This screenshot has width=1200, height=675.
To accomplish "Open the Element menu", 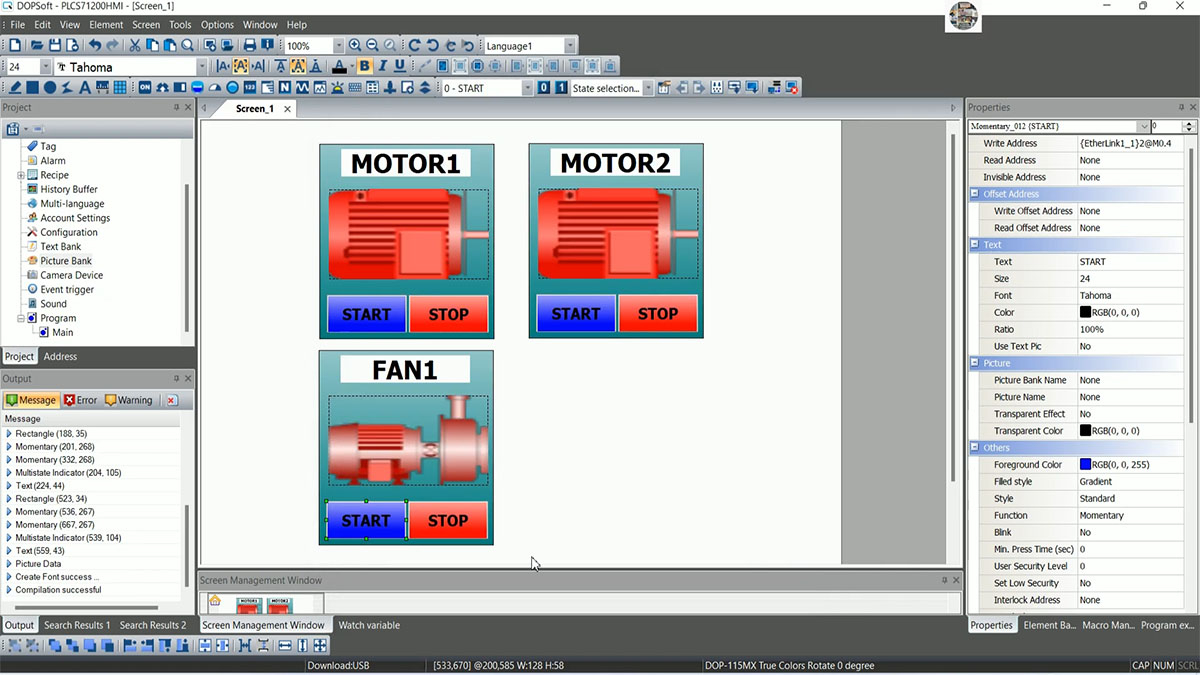I will [106, 25].
